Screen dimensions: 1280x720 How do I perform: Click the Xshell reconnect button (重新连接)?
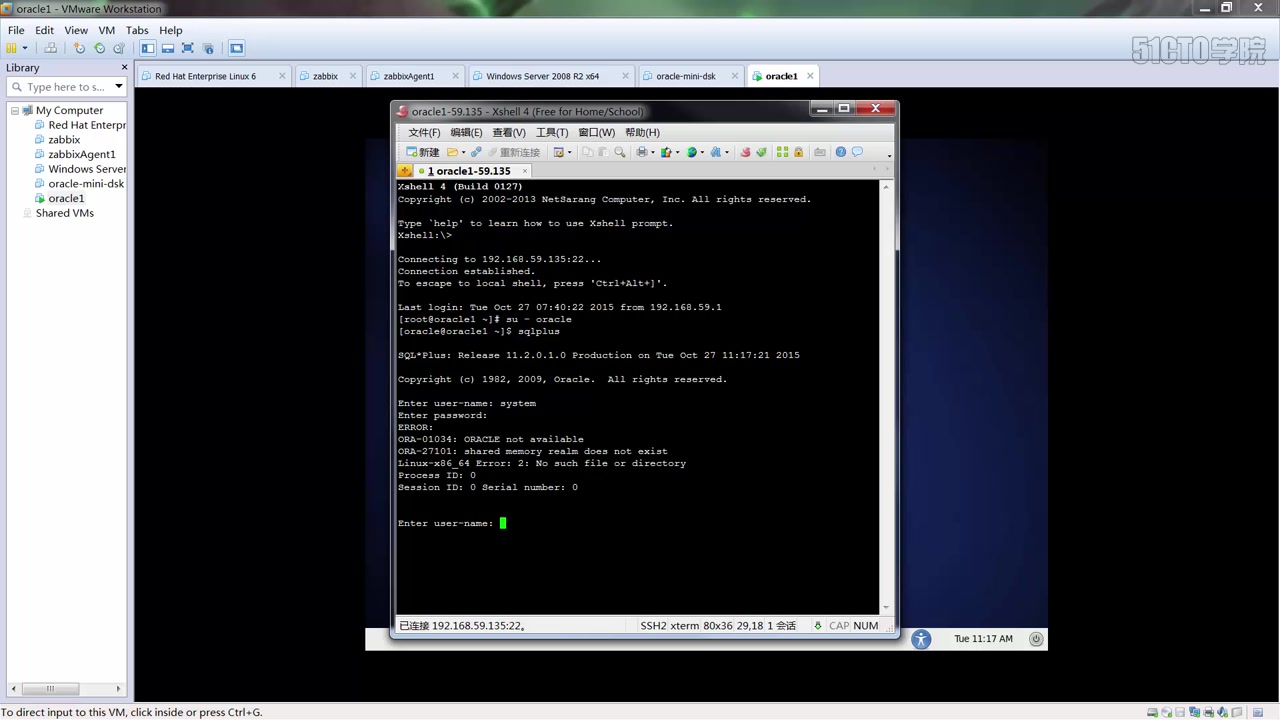(513, 152)
